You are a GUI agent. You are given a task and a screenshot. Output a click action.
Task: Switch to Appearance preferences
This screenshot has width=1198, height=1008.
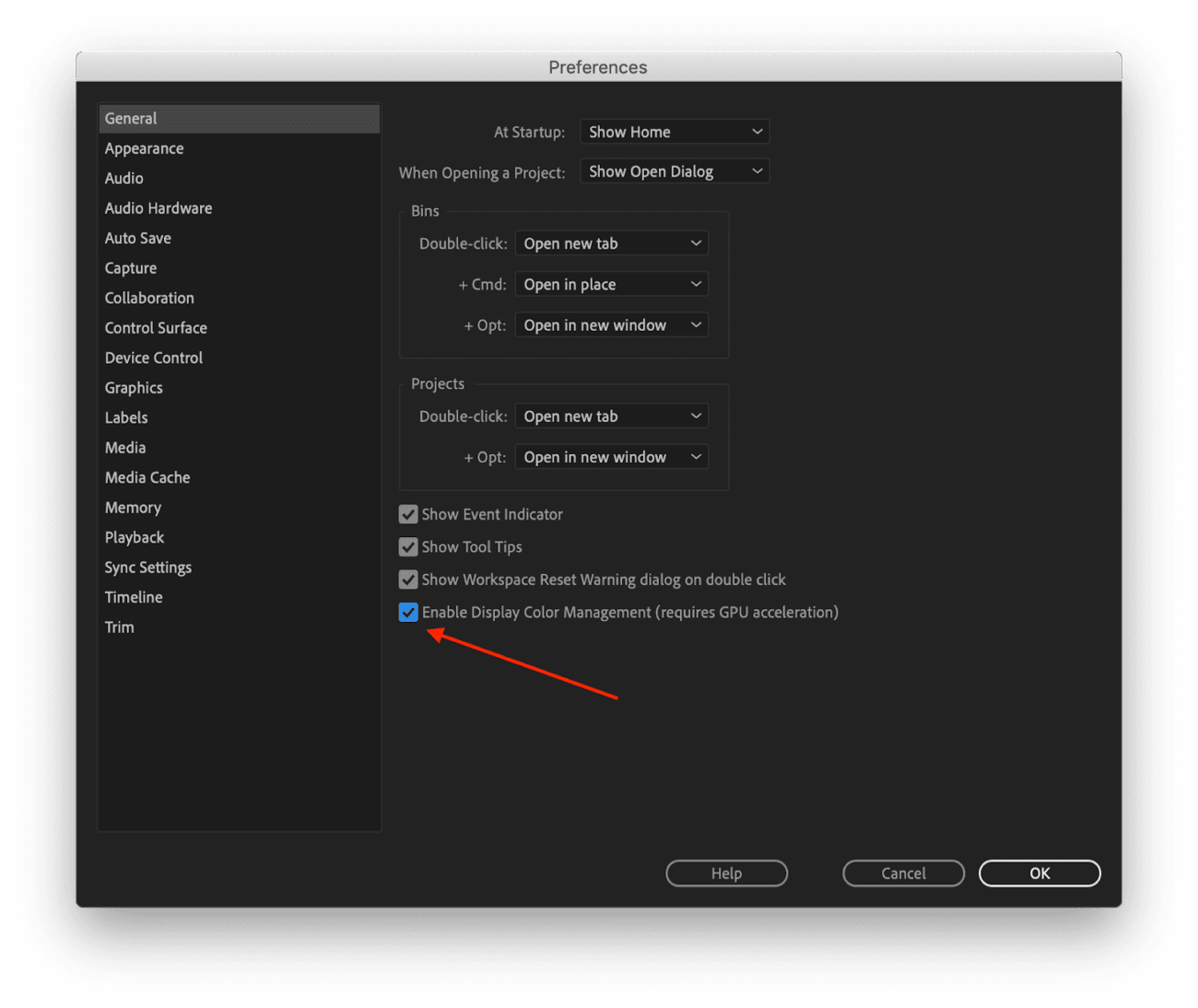[144, 147]
